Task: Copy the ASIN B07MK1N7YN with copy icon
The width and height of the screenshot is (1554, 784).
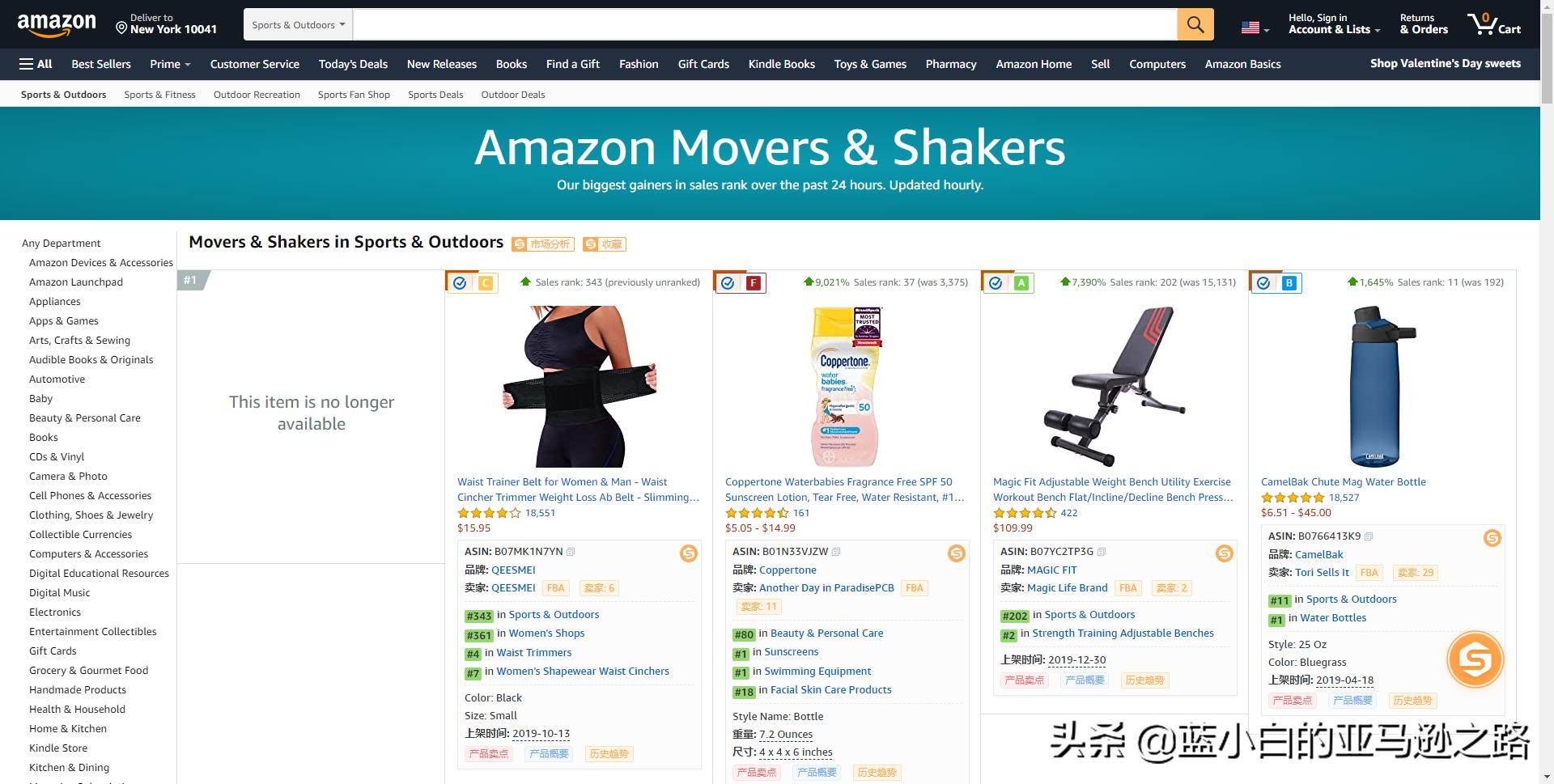Action: point(571,552)
